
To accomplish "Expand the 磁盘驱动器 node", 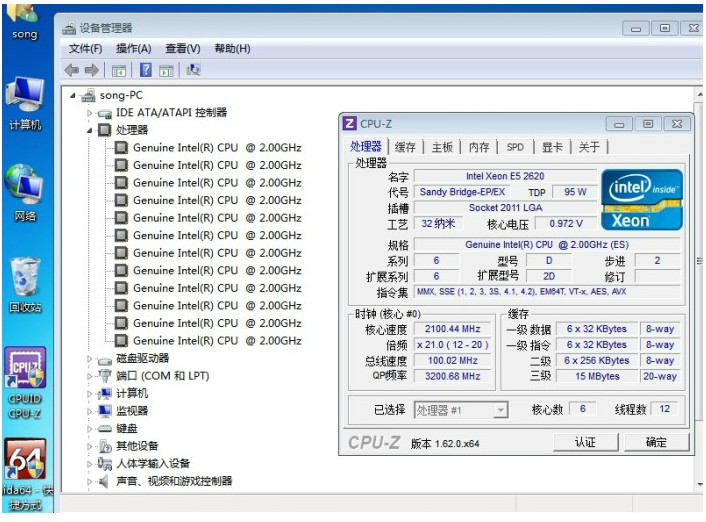I will pos(89,359).
